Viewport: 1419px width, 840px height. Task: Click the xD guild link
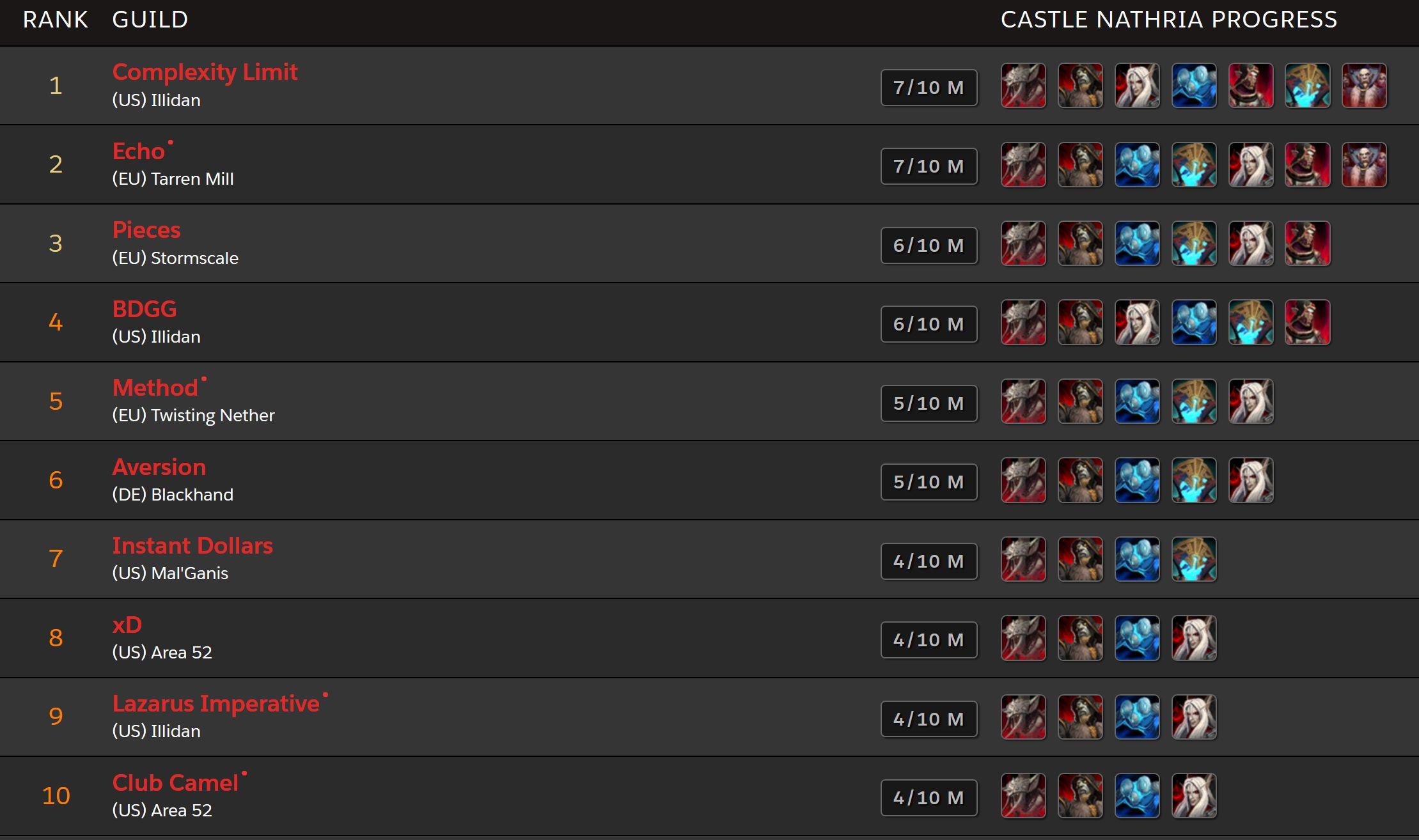(x=127, y=625)
